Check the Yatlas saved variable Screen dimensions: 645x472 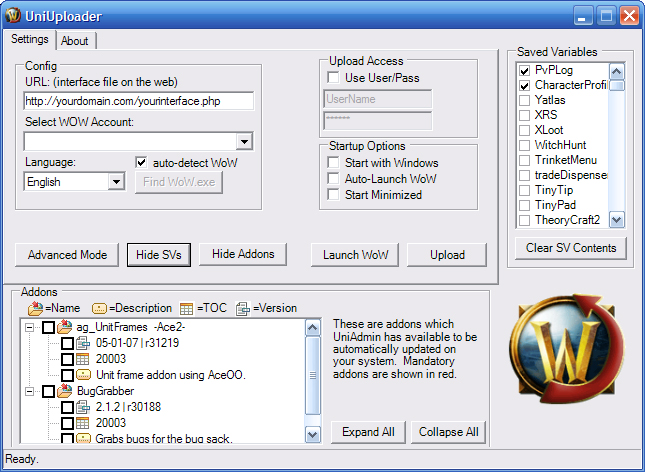click(524, 100)
